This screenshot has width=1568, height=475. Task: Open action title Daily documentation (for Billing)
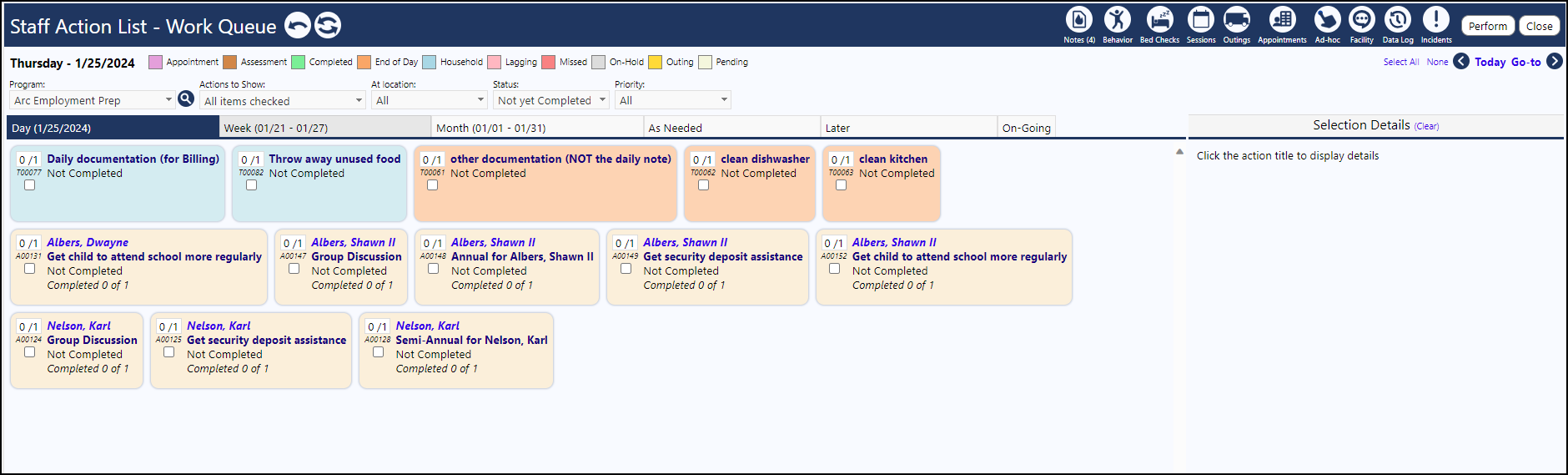(x=133, y=159)
